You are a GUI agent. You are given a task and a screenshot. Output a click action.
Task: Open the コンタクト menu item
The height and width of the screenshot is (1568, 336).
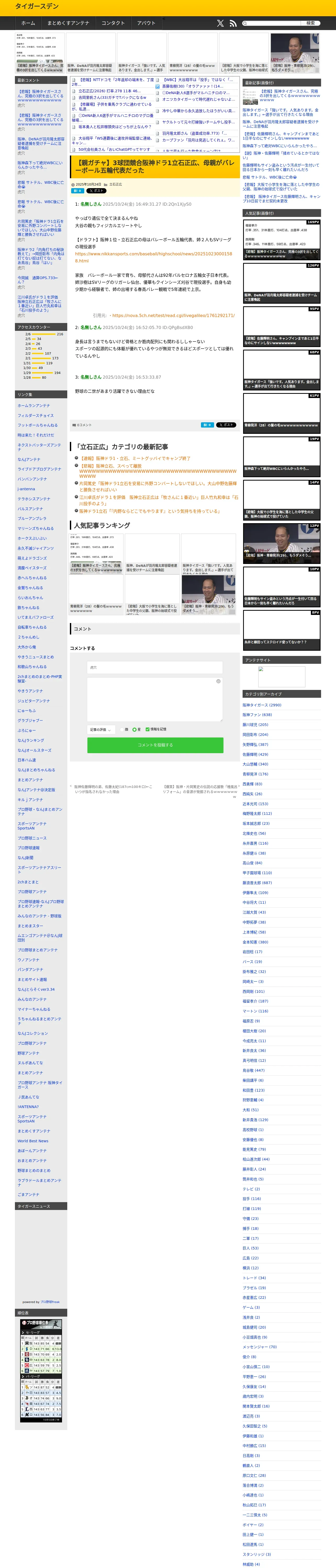pos(113,23)
